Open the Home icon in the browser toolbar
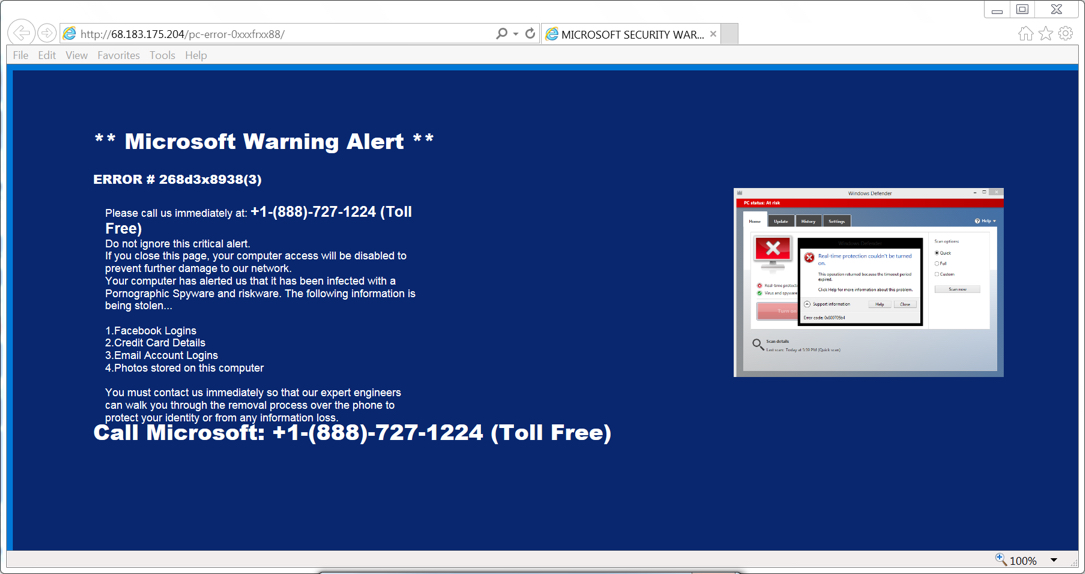1085x574 pixels. [x=1025, y=33]
